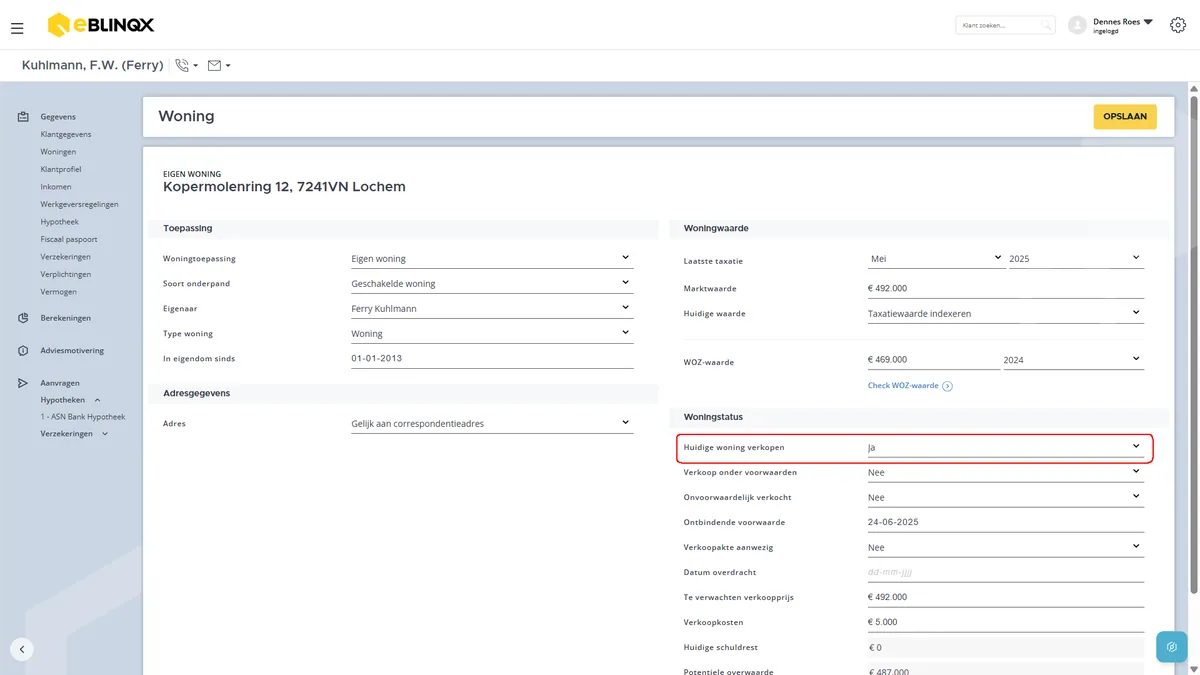Click the Datum overdracht date field
1200x675 pixels.
[x=1005, y=572]
